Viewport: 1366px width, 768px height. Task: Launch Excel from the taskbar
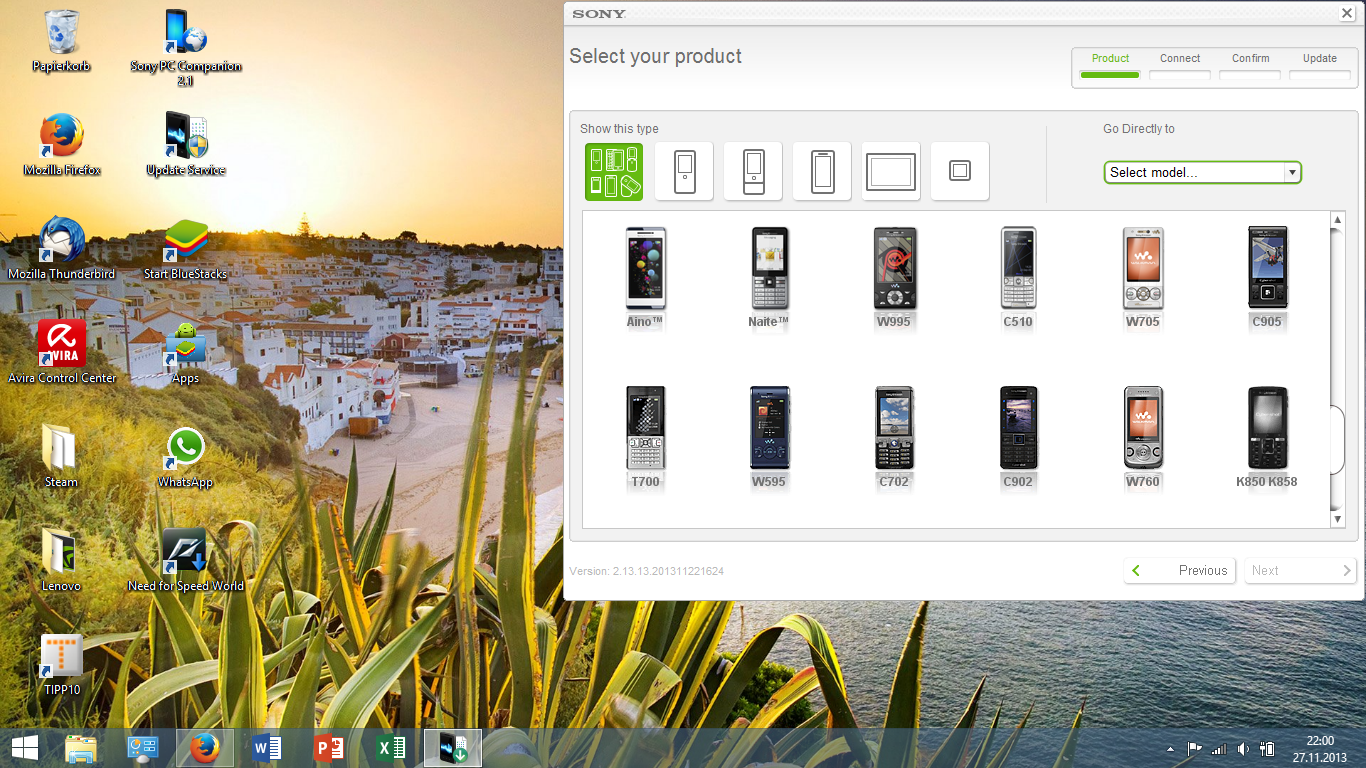(391, 748)
